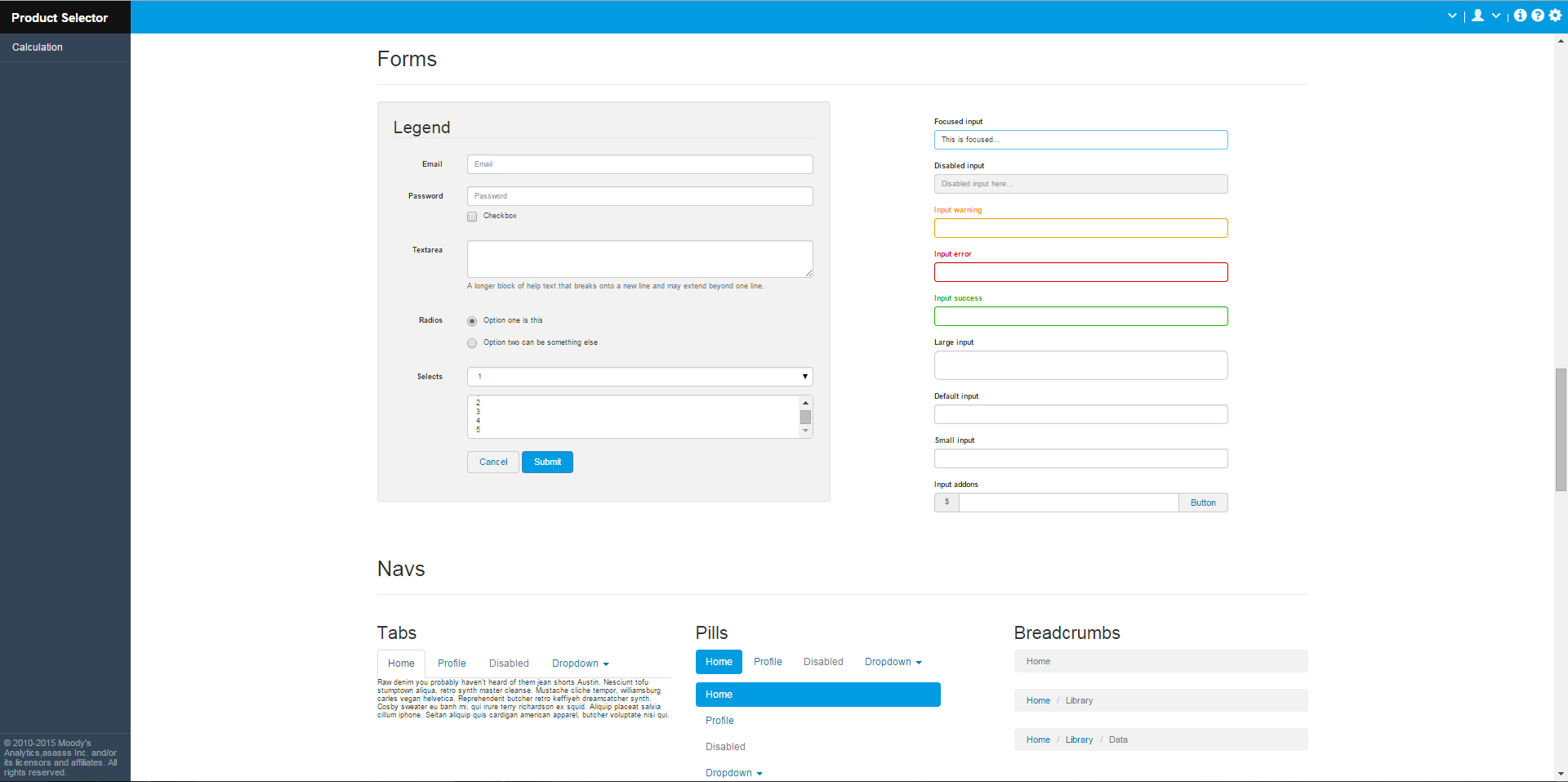The image size is (1568, 782).
Task: Tick the Checkbox under Password field
Action: pos(472,217)
